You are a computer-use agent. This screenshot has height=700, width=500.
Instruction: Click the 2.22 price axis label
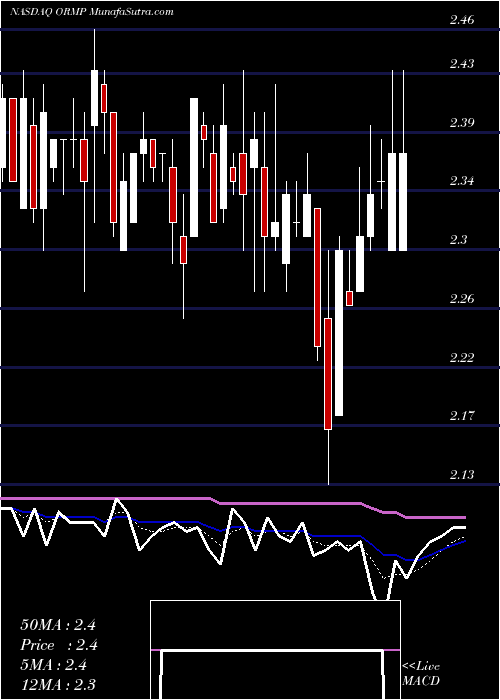462,357
